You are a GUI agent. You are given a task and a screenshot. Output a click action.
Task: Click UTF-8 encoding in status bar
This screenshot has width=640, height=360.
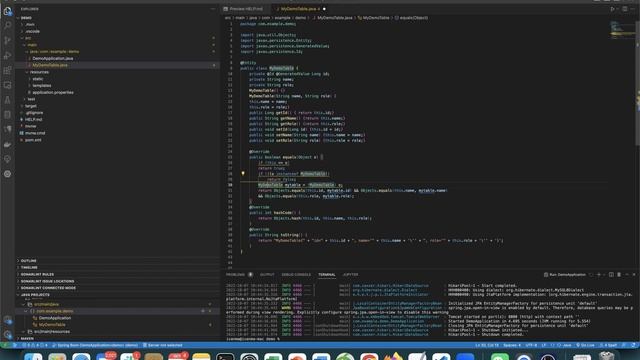tap(531, 345)
